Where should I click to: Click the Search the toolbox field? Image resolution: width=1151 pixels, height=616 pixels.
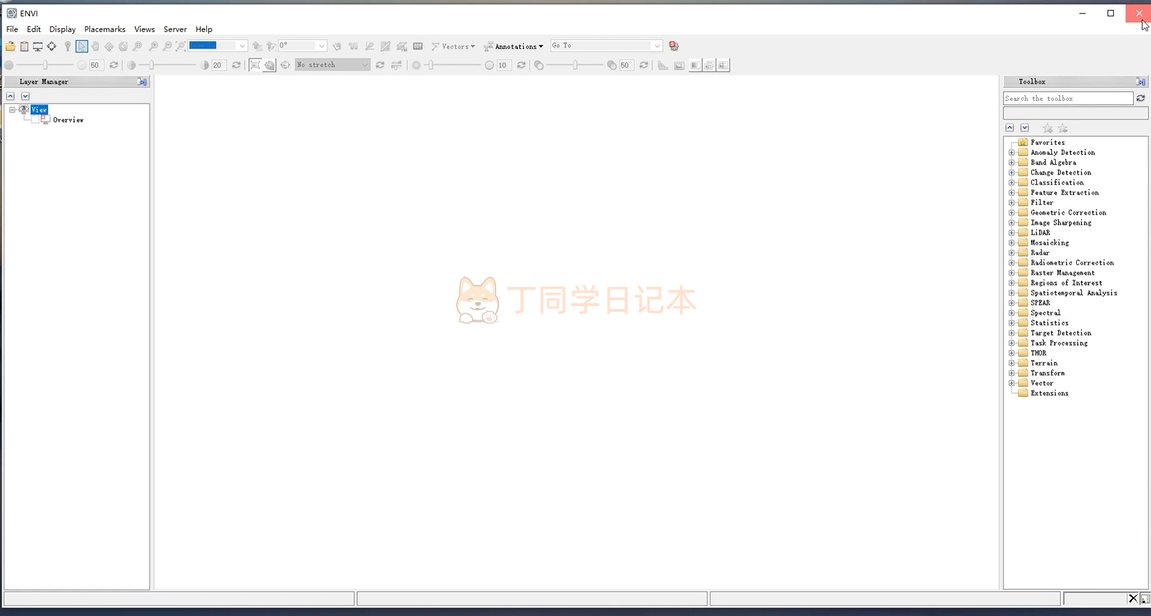[x=1068, y=98]
